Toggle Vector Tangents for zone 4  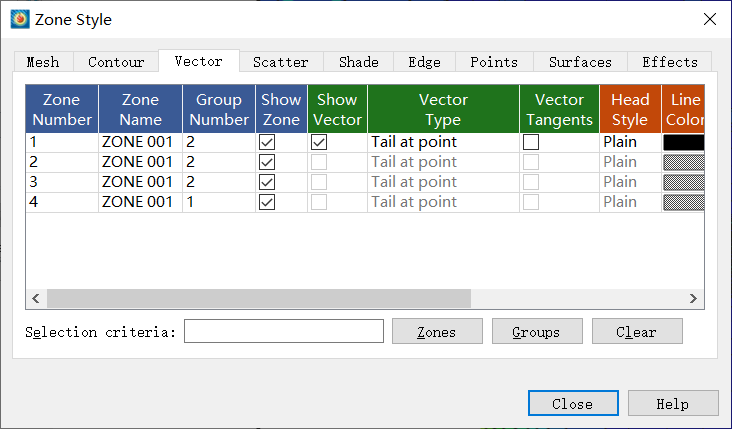pyautogui.click(x=531, y=203)
